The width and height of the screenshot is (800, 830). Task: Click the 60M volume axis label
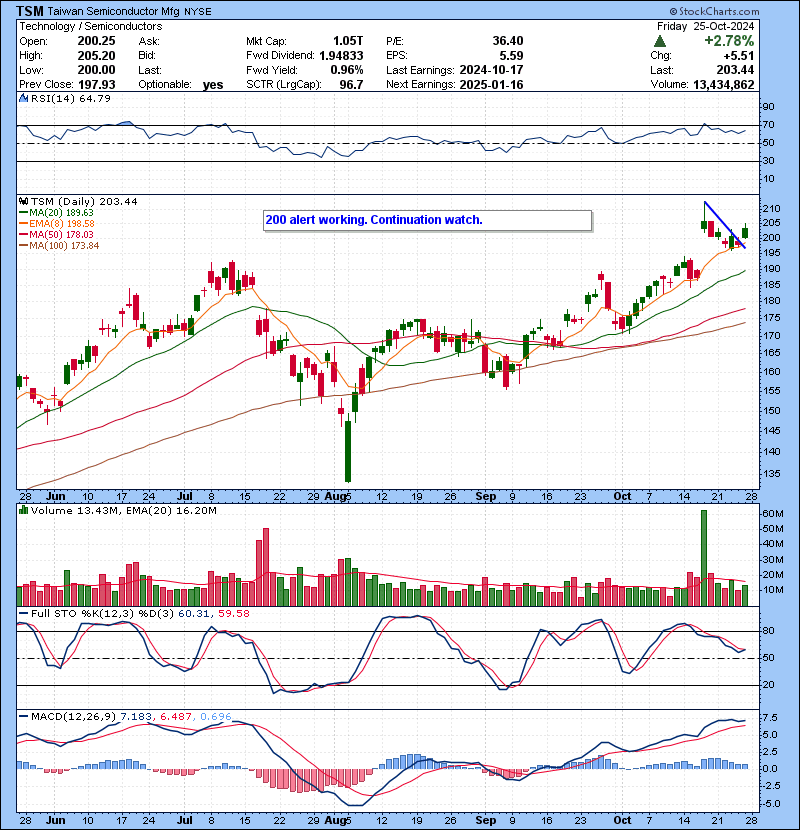click(x=773, y=514)
